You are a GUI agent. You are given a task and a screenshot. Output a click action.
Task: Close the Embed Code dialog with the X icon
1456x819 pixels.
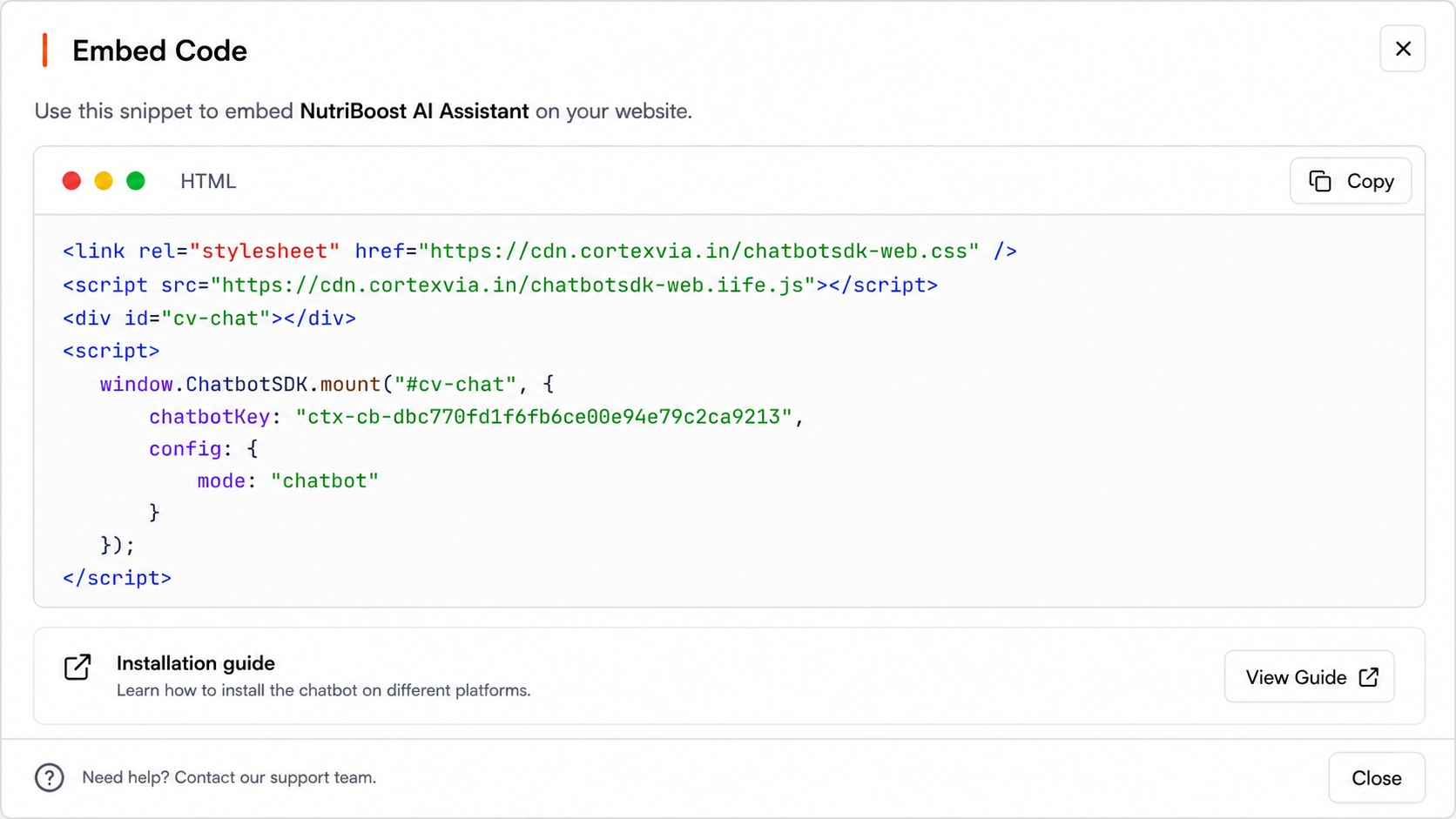tap(1402, 49)
